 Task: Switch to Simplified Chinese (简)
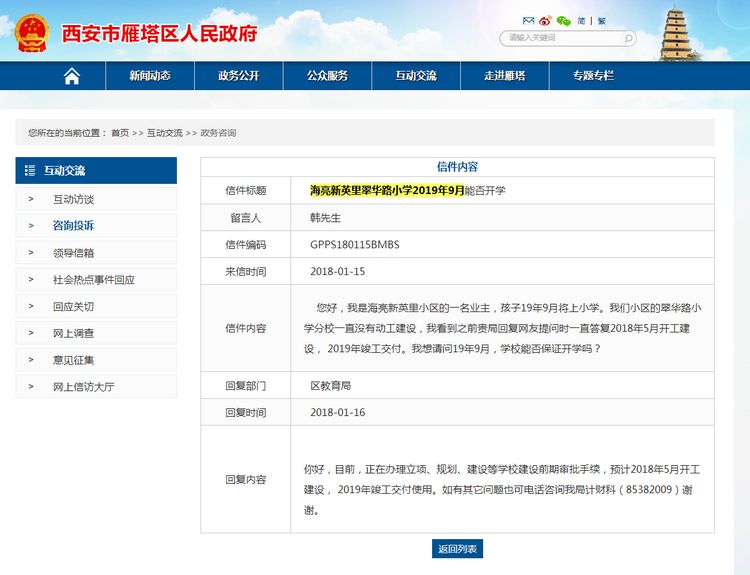coord(582,20)
